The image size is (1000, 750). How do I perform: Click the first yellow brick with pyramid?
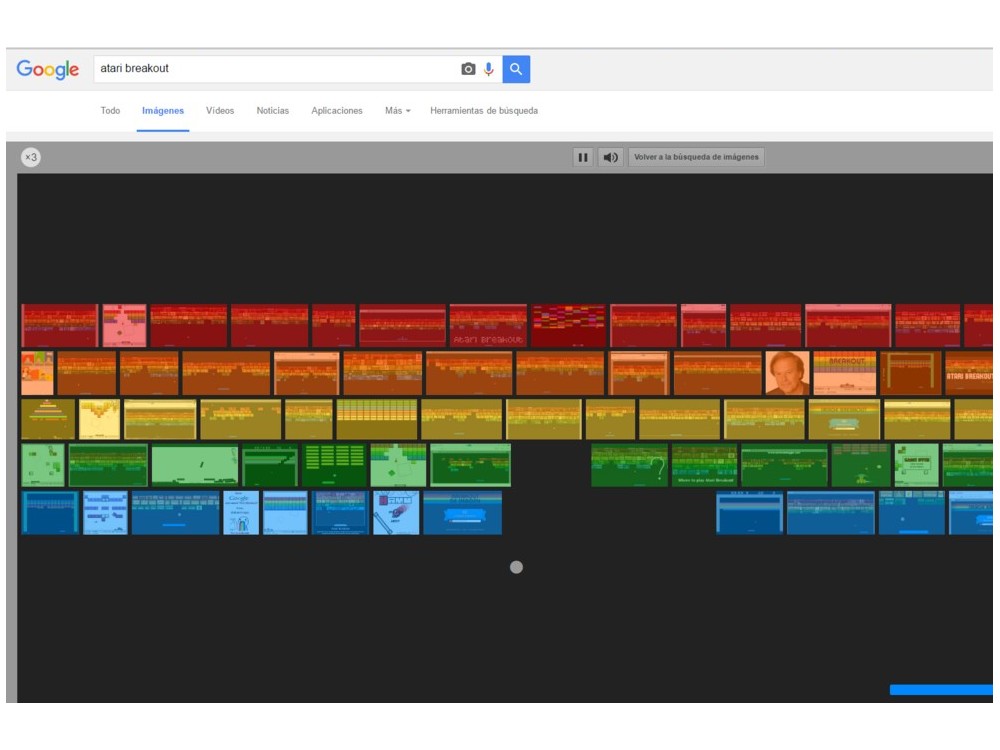(48, 419)
